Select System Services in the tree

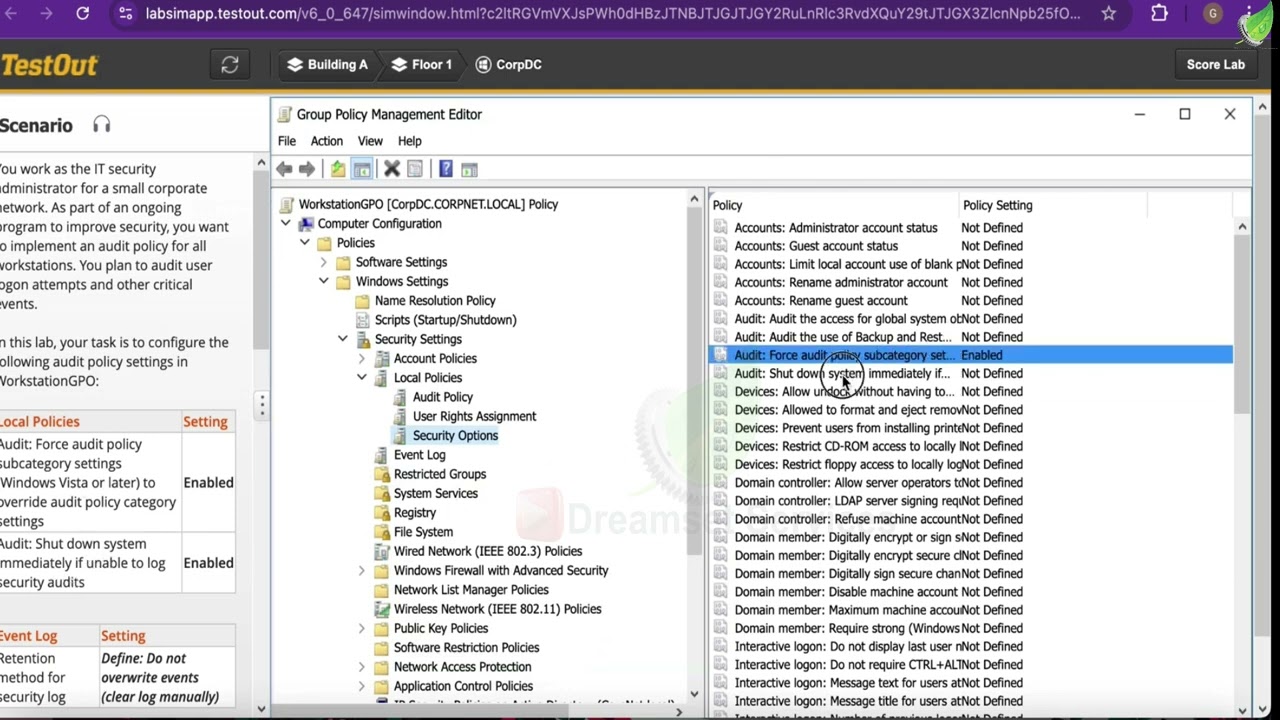(435, 493)
